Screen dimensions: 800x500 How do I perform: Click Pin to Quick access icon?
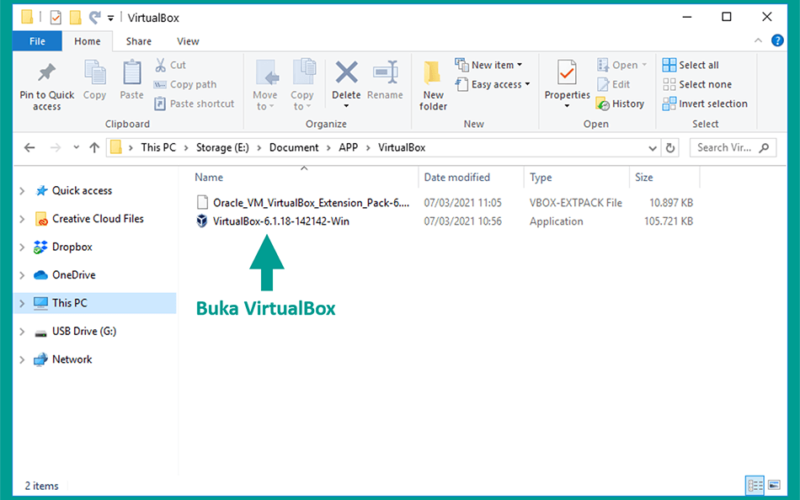pyautogui.click(x=46, y=72)
